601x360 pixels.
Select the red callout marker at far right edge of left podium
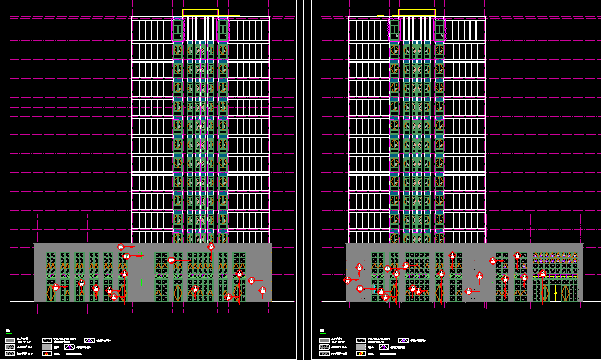click(263, 290)
